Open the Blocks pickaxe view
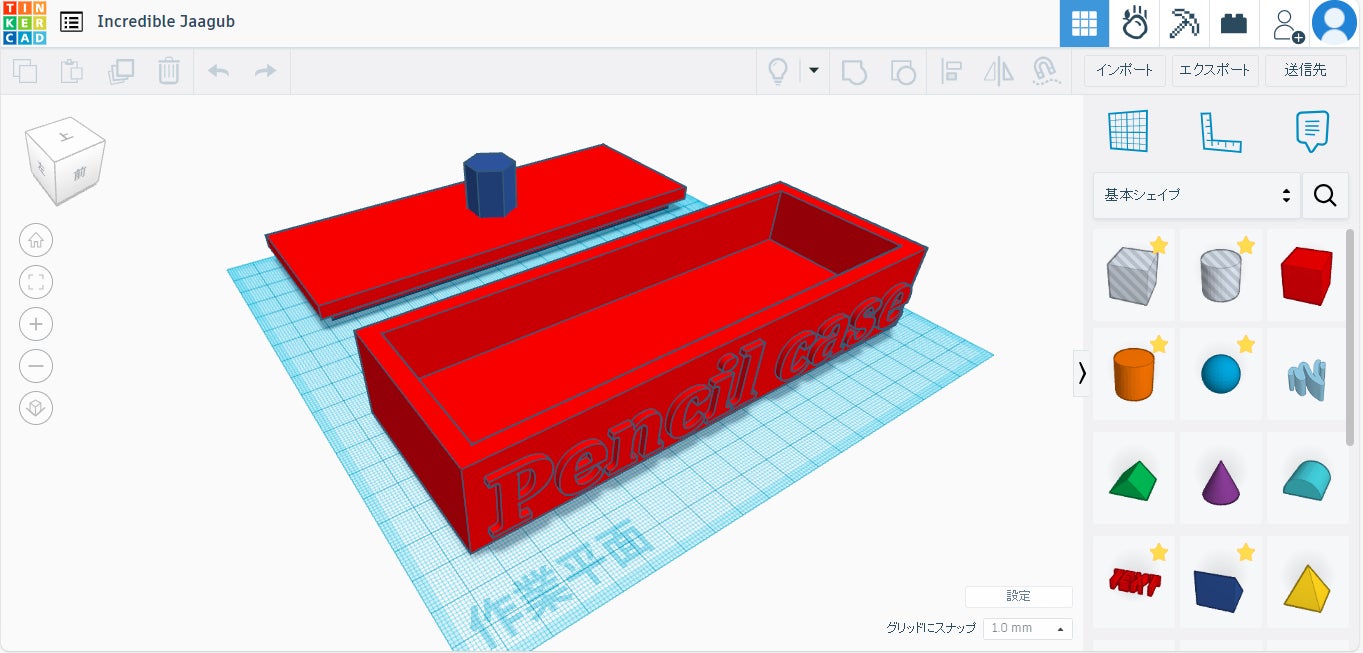Viewport: 1363px width, 653px height. click(1184, 23)
